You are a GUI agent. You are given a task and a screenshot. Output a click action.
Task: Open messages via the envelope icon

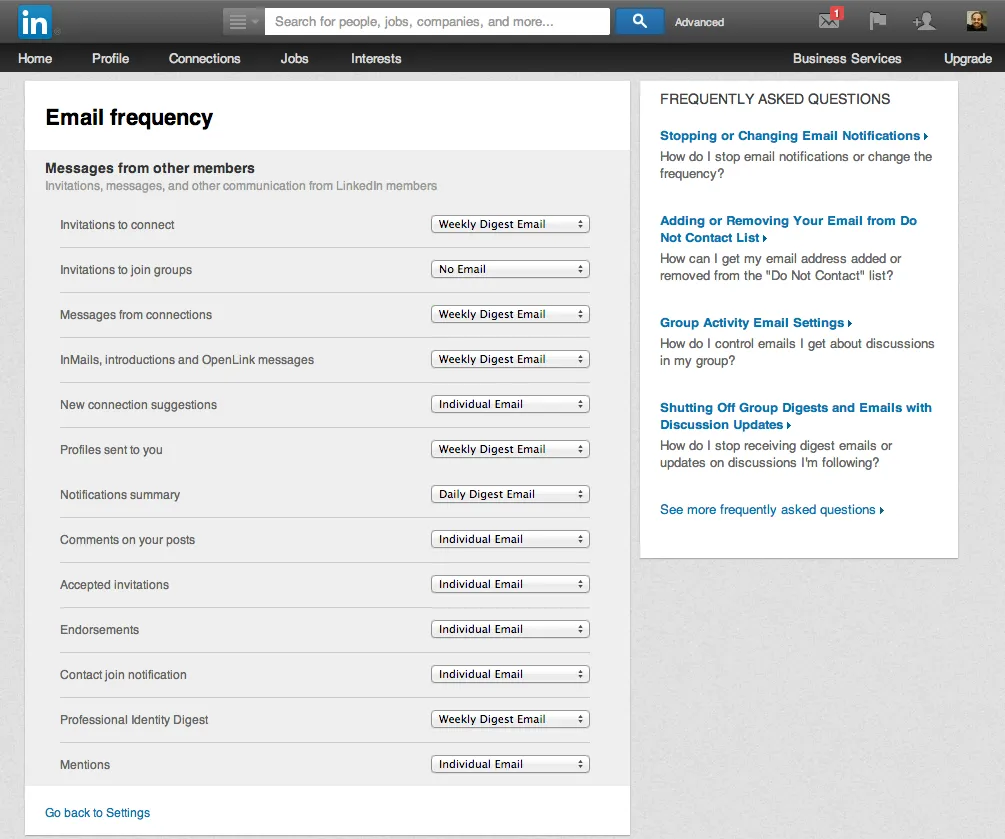point(828,20)
